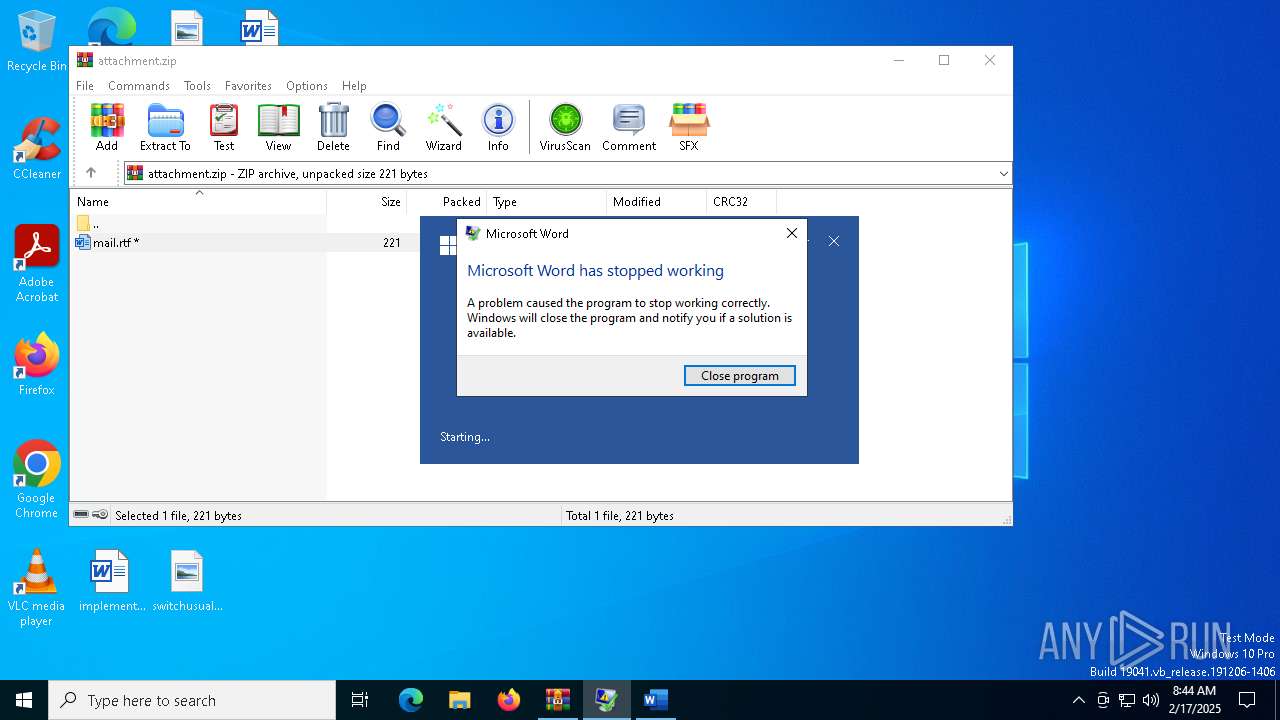The image size is (1280, 720).
Task: Open the Help menu
Action: pos(354,86)
